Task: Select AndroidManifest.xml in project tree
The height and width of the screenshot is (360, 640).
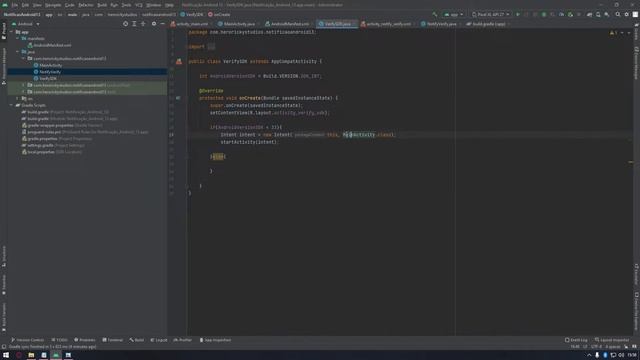Action: [52, 45]
